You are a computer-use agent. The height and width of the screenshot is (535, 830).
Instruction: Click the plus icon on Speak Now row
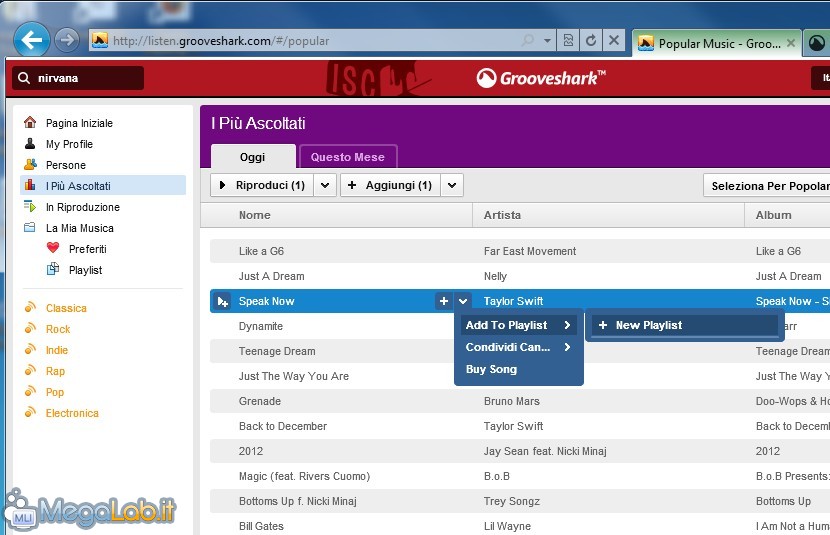[x=444, y=301]
